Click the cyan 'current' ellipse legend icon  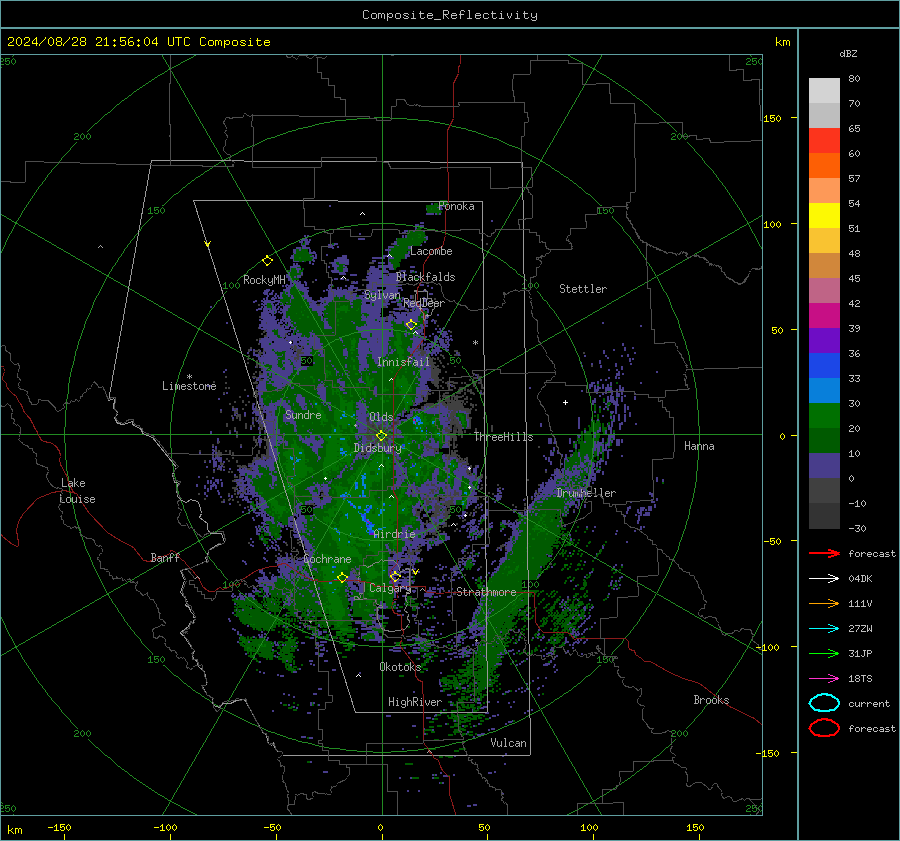(824, 703)
